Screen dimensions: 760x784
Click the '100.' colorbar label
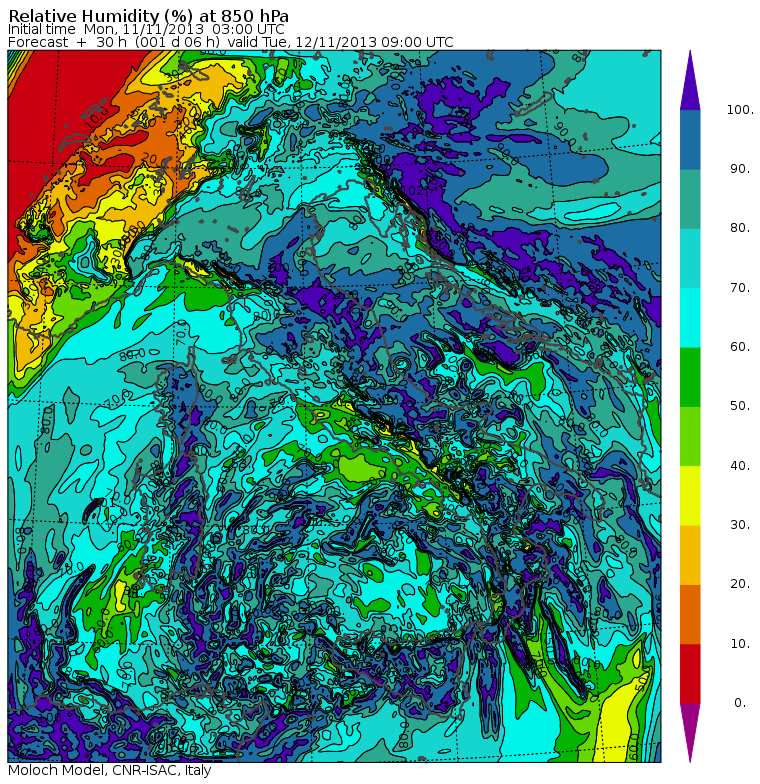[740, 110]
